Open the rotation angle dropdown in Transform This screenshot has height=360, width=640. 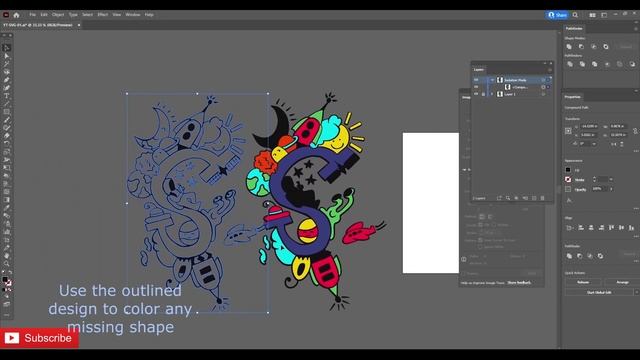(594, 144)
